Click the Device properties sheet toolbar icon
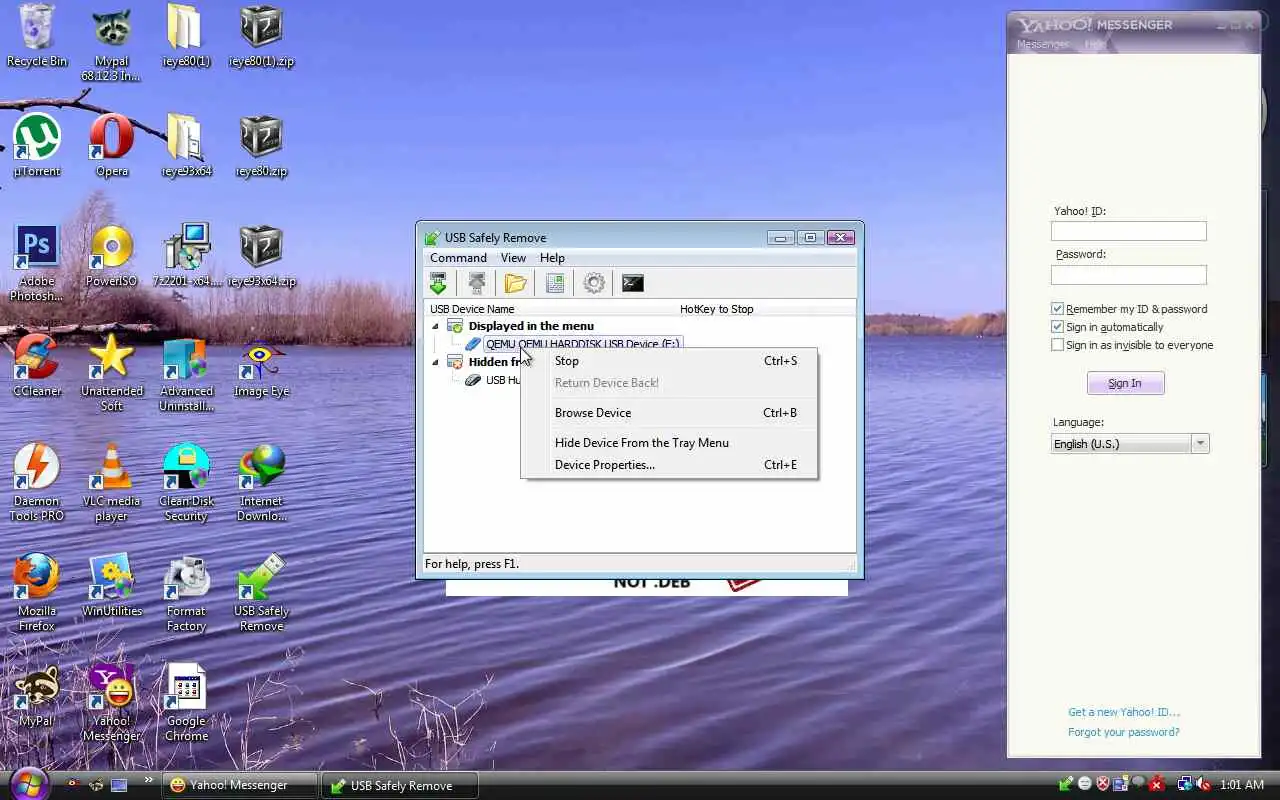Viewport: 1280px width, 800px height. point(555,283)
